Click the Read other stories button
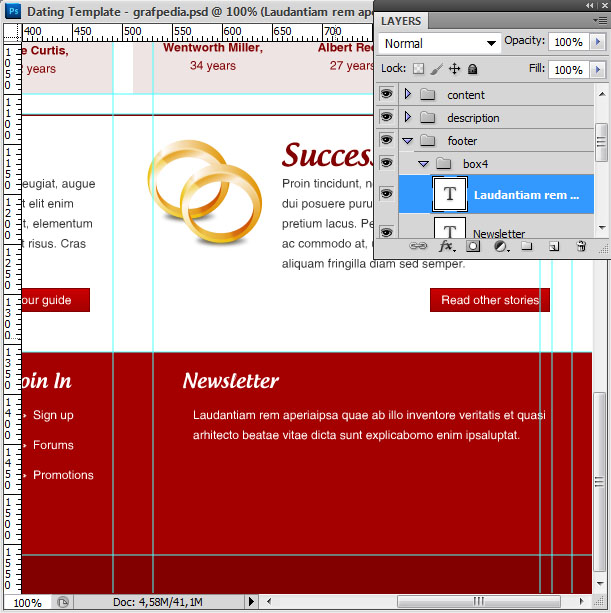 (490, 300)
